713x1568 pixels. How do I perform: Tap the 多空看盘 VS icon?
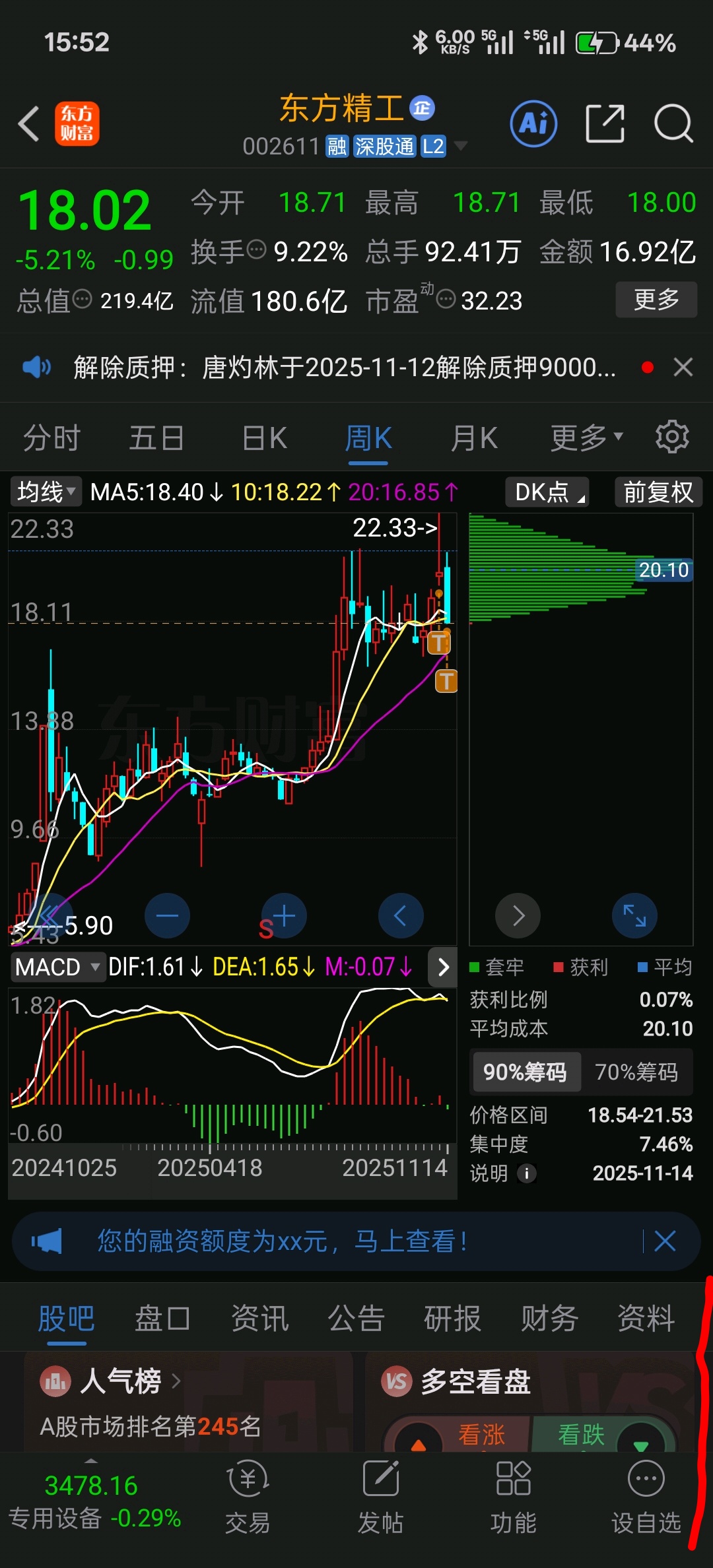pyautogui.click(x=397, y=1381)
